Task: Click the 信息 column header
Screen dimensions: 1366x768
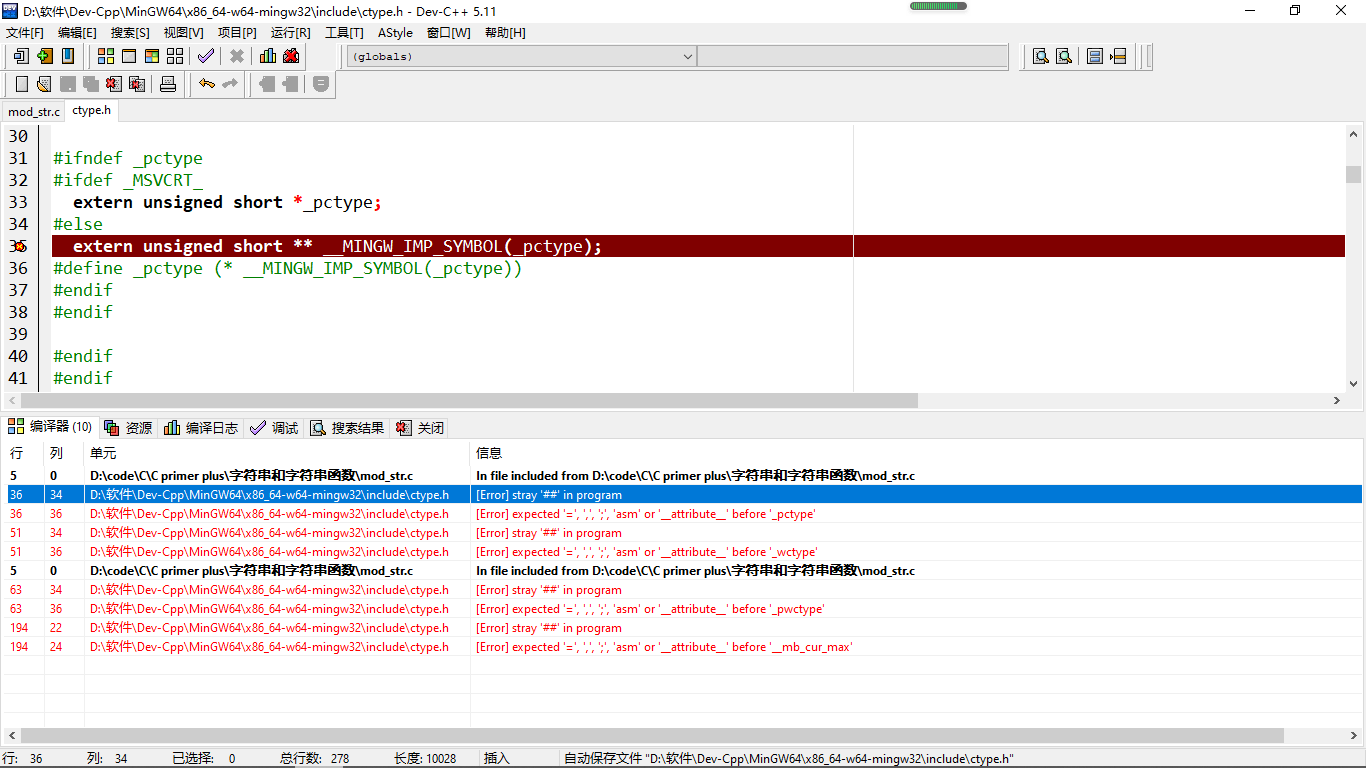Action: click(916, 453)
